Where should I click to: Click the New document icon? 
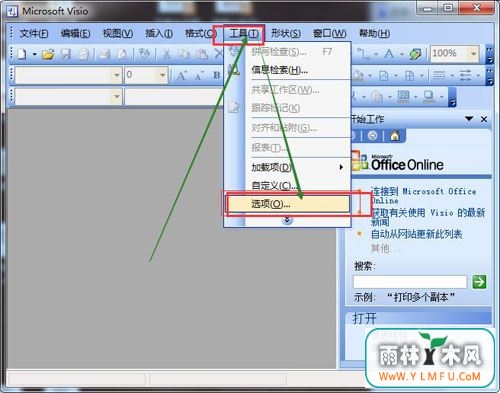coord(22,54)
